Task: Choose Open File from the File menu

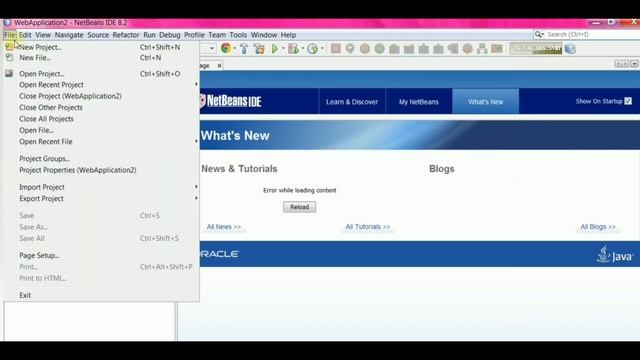Action: pos(101,130)
